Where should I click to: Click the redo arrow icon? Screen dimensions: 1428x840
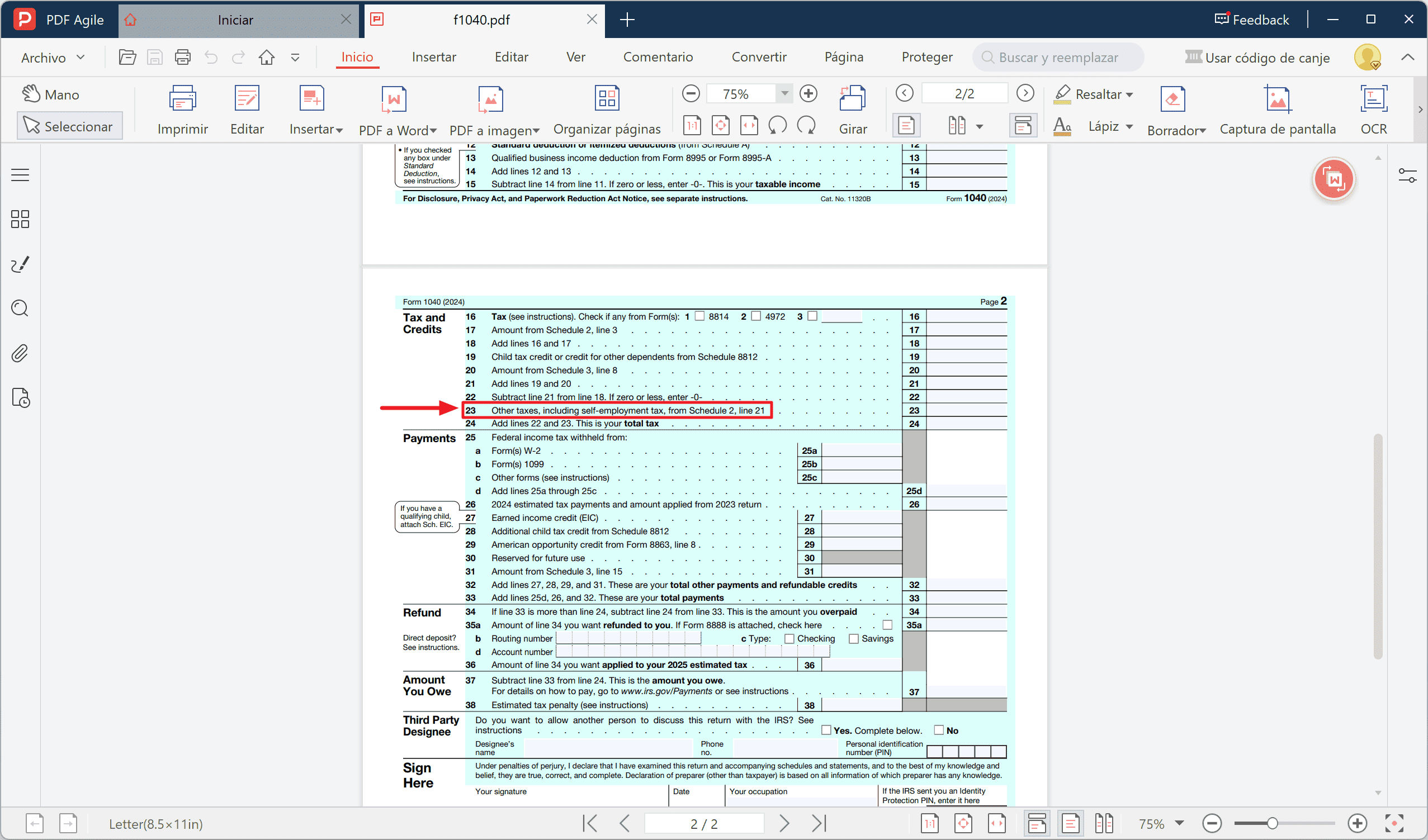click(239, 57)
